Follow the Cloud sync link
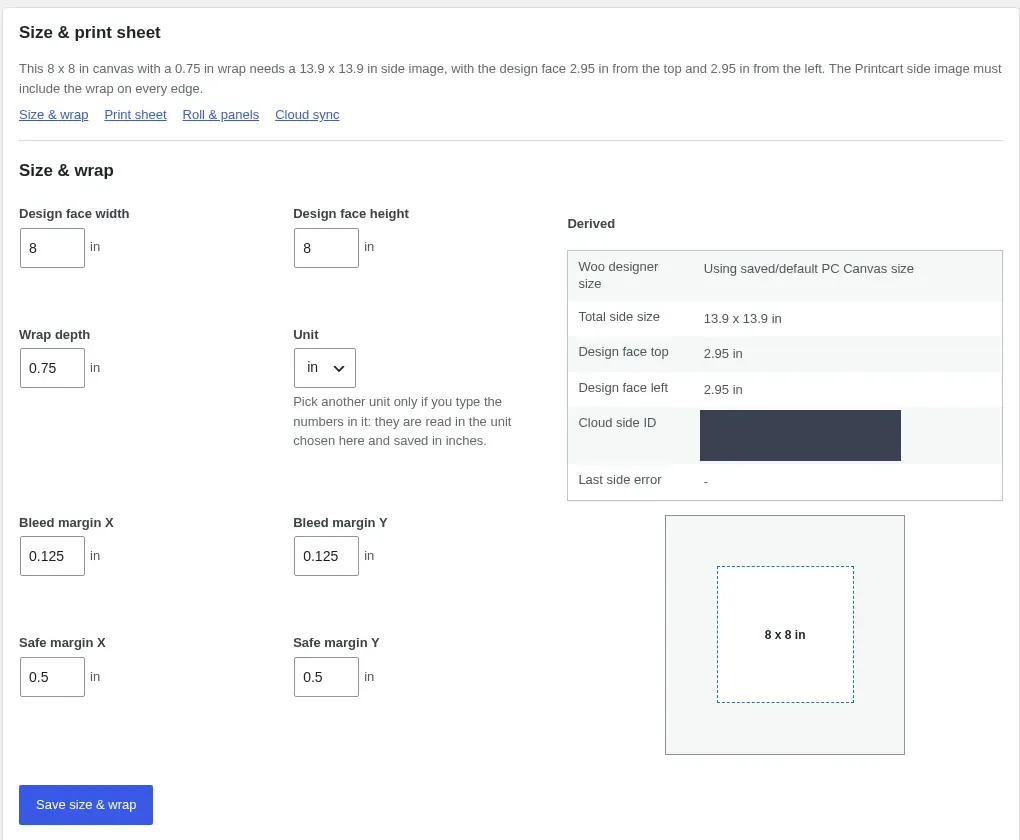This screenshot has height=840, width=1020. [x=307, y=115]
